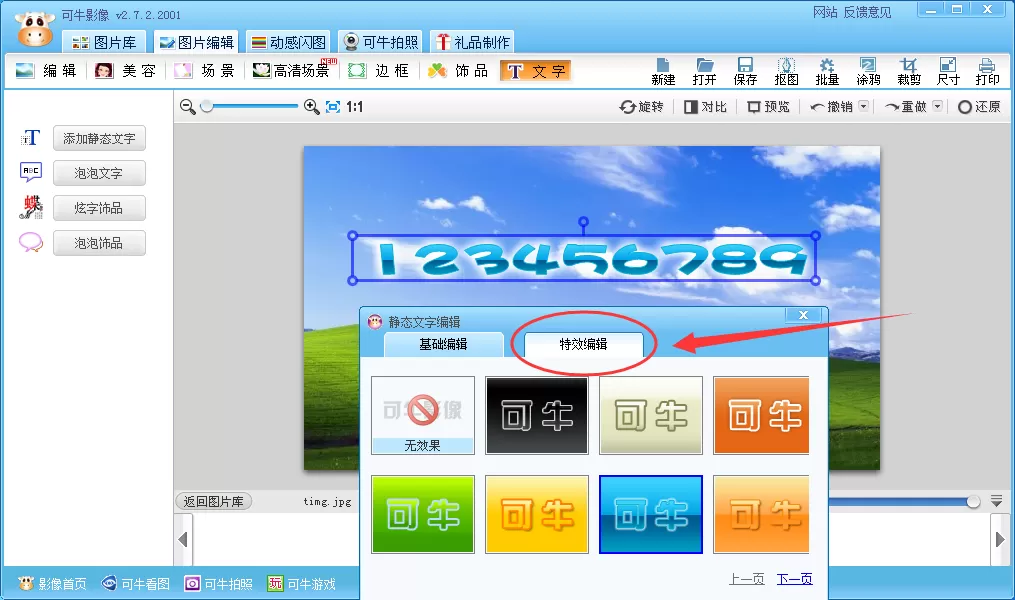Viewport: 1015px width, 600px height.
Task: Select the 美容 toolbar section
Action: pyautogui.click(x=126, y=71)
